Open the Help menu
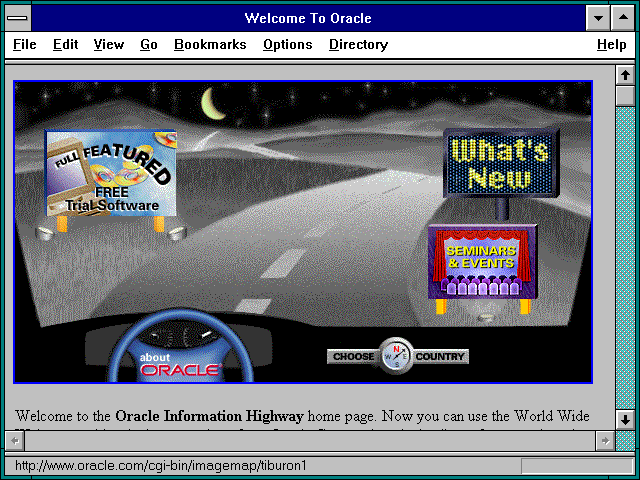Viewport: 640px width, 480px height. pyautogui.click(x=611, y=44)
